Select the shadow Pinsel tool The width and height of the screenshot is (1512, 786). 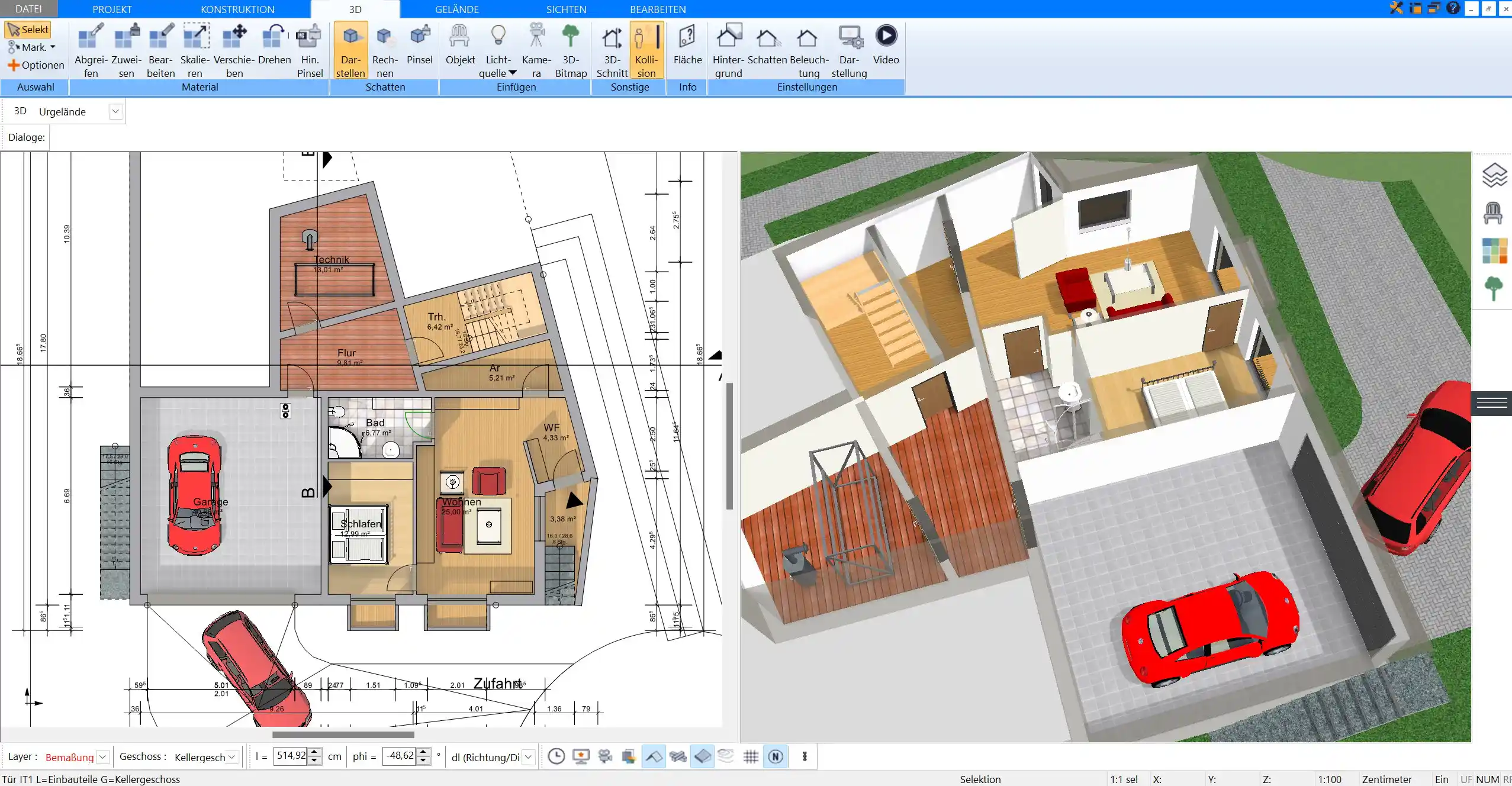pyautogui.click(x=420, y=44)
